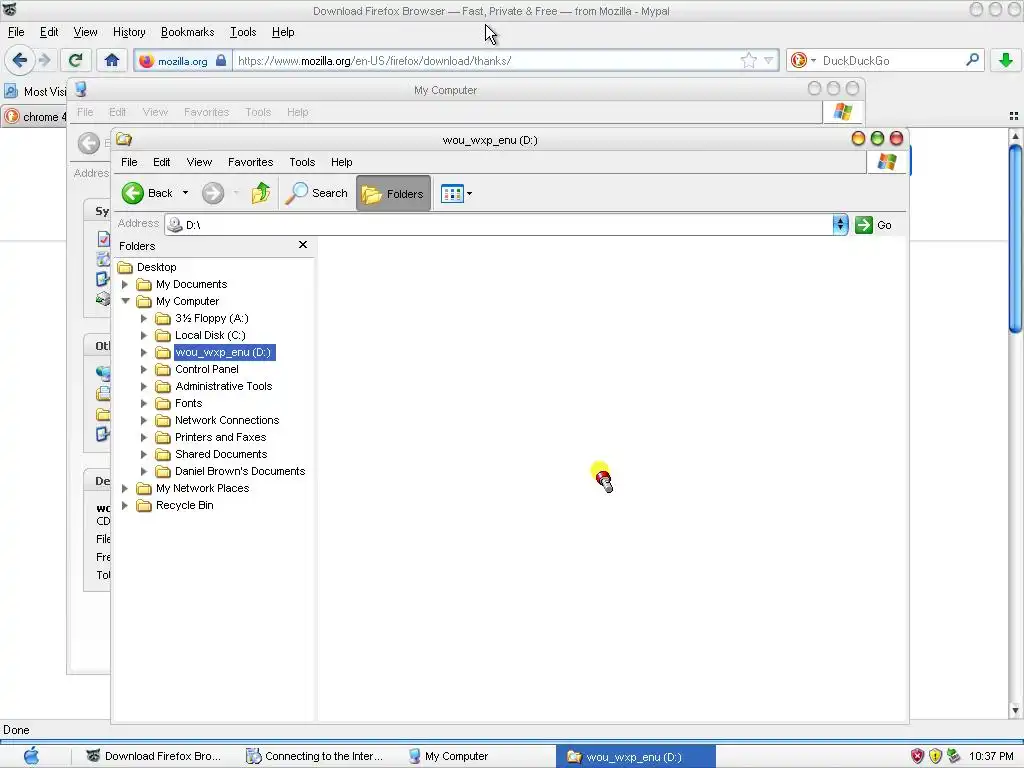
Task: Open Mypal Bookmarks menu
Action: tap(187, 32)
